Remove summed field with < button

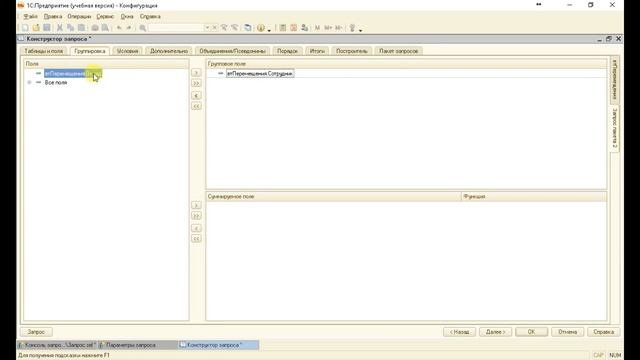pos(196,228)
